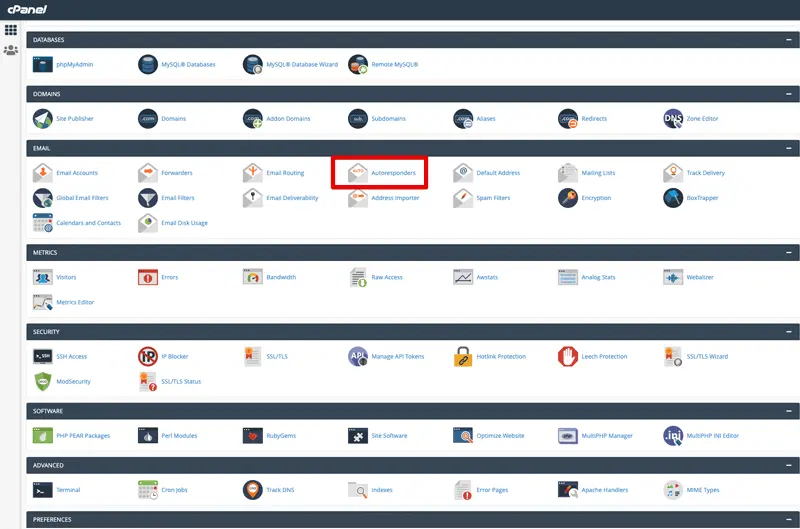The width and height of the screenshot is (800, 529).
Task: Open the Forwarders icon
Action: point(148,173)
